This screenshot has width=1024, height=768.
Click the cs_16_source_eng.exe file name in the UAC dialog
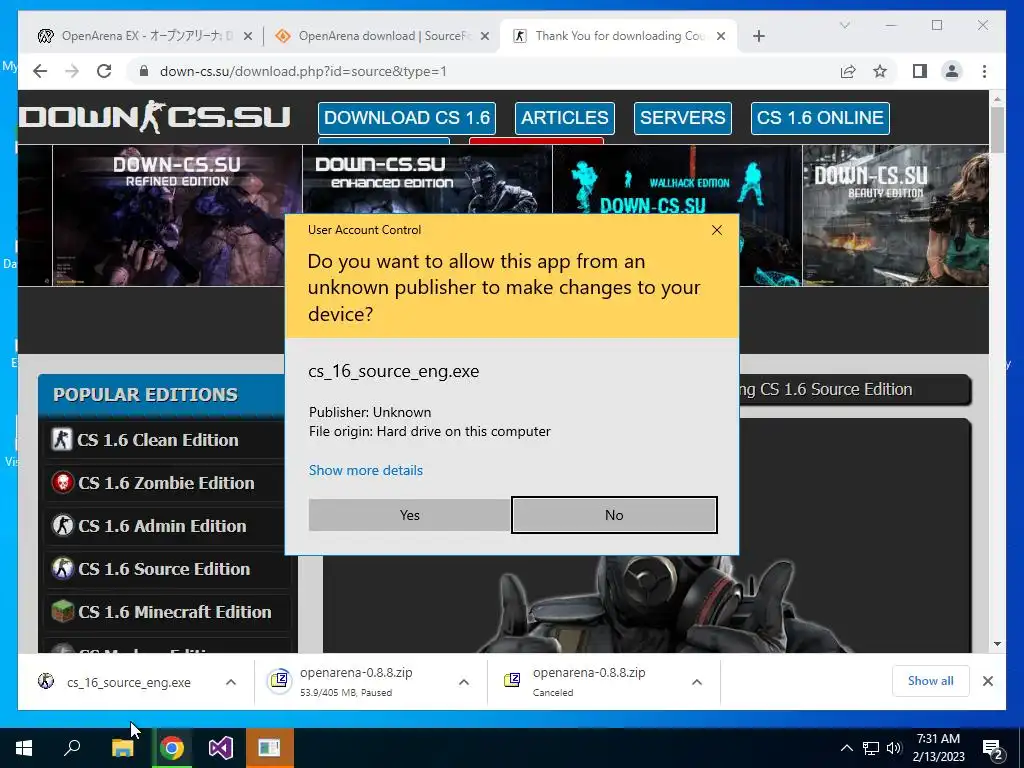pos(394,371)
